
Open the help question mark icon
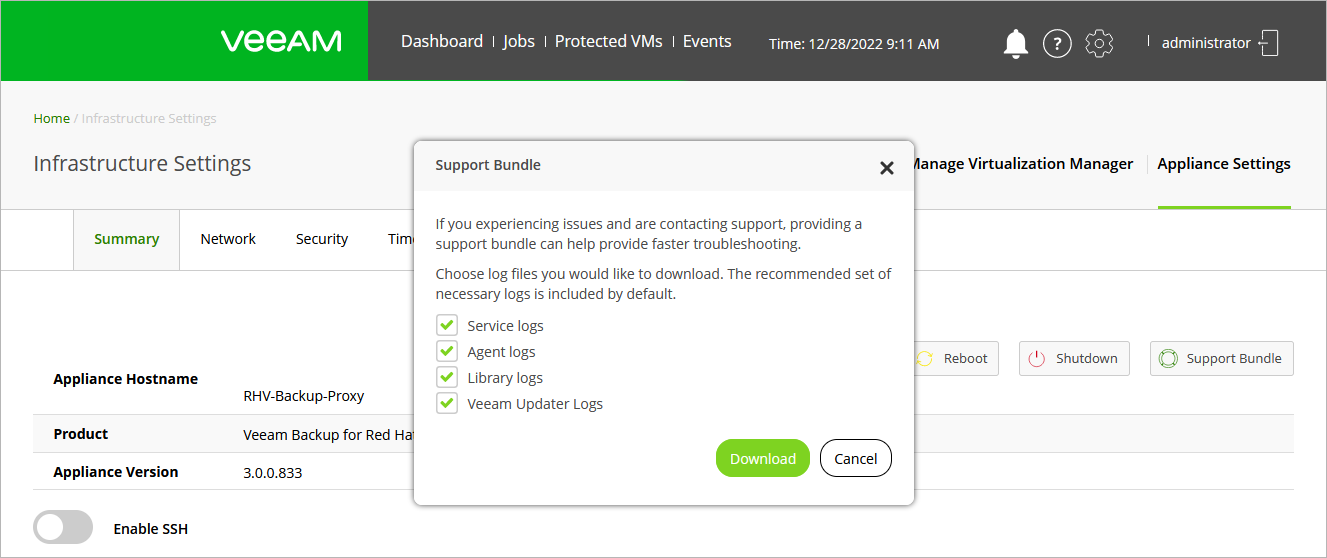click(1057, 43)
